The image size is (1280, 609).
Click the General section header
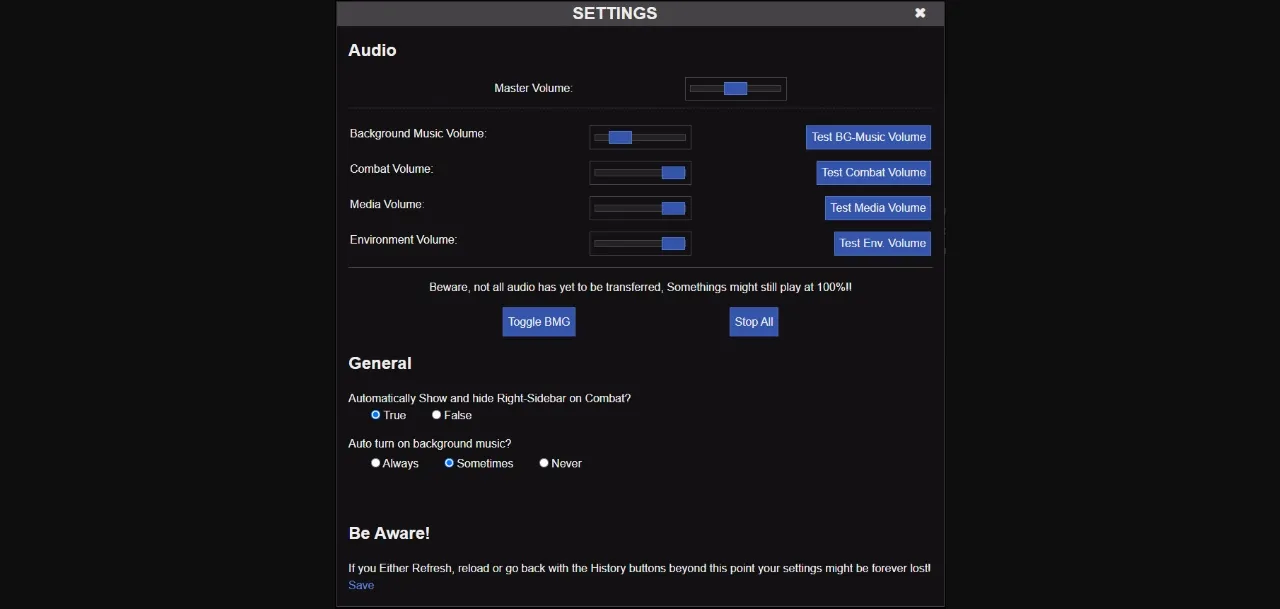(380, 363)
